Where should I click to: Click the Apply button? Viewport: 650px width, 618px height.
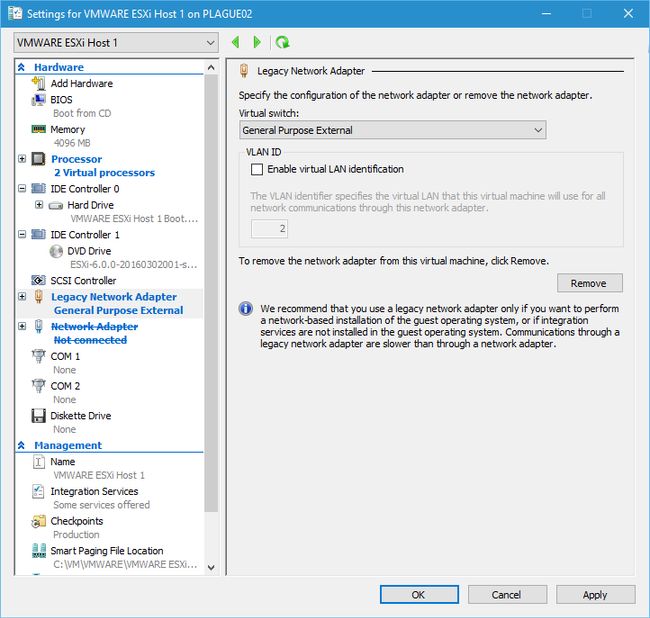[x=595, y=595]
